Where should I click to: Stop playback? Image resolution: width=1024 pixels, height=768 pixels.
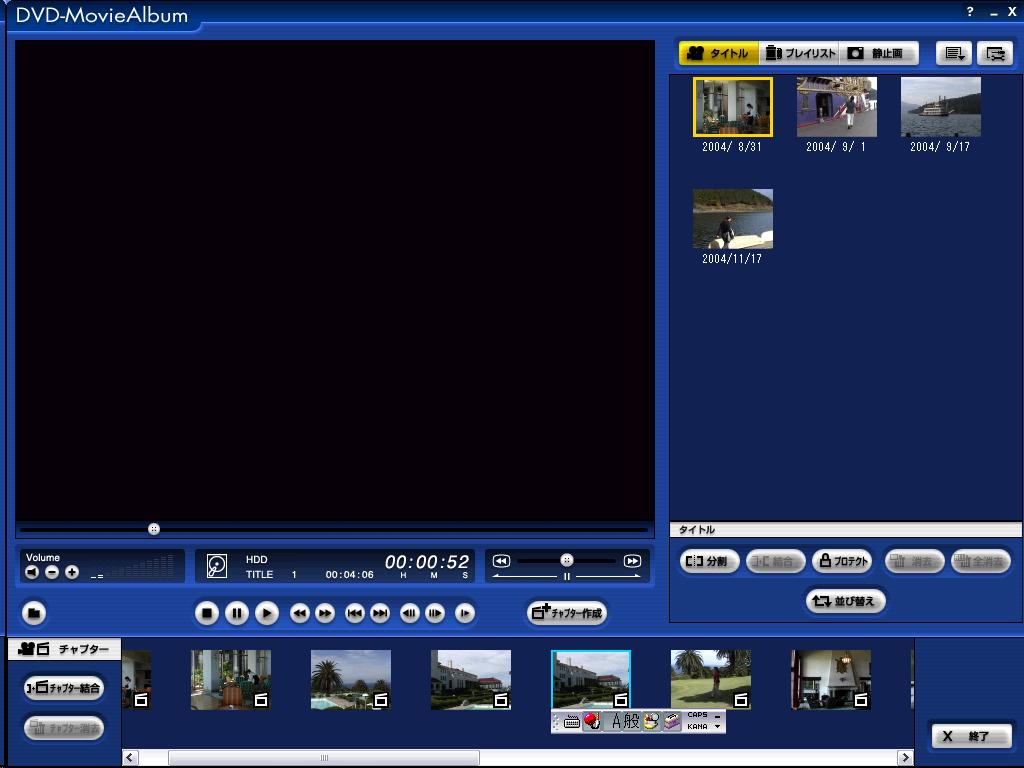[206, 613]
